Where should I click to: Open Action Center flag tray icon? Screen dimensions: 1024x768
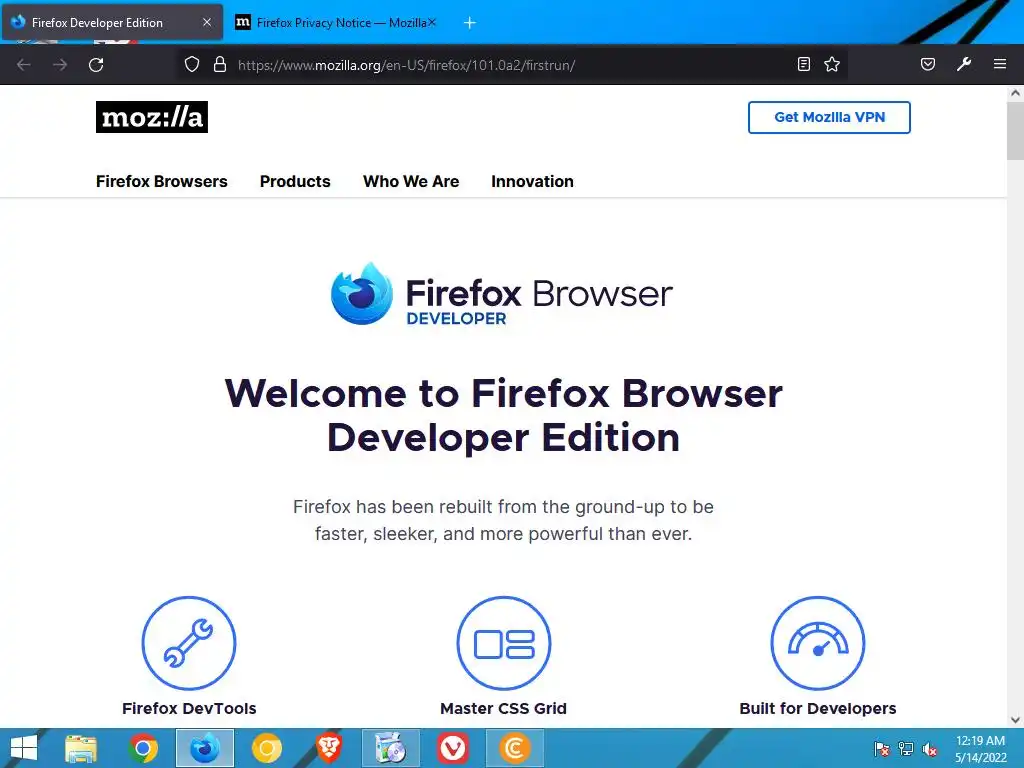(x=882, y=749)
